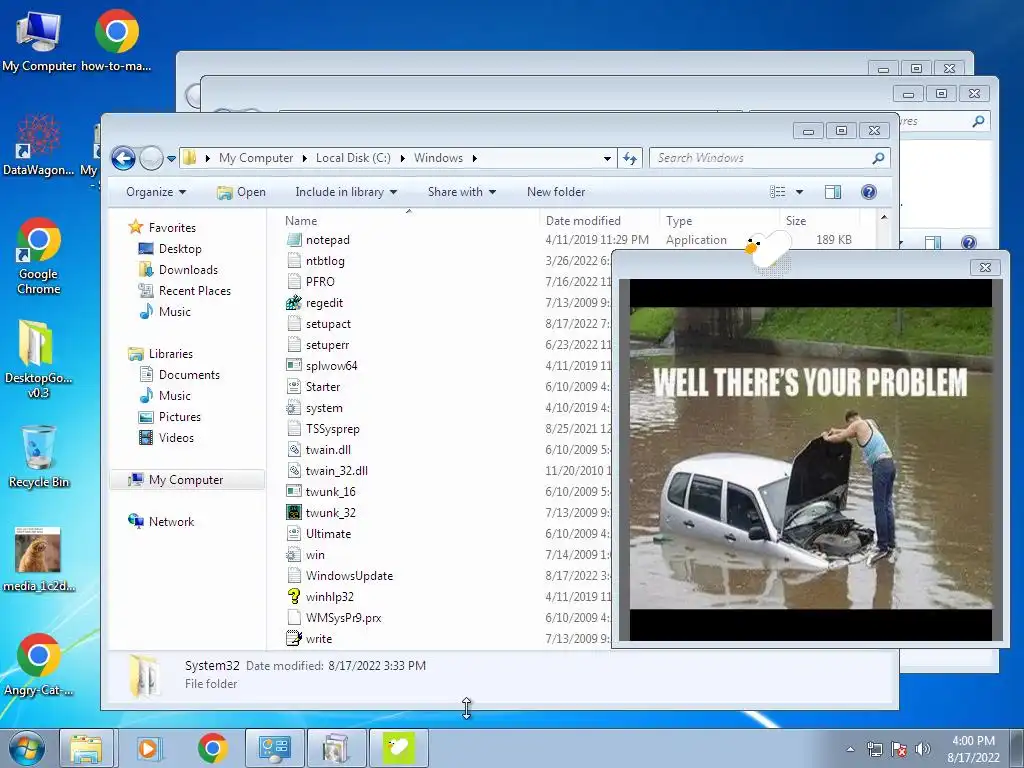The image size is (1024, 768).
Task: Open the DataWagon desktop shortcut
Action: coord(39,145)
